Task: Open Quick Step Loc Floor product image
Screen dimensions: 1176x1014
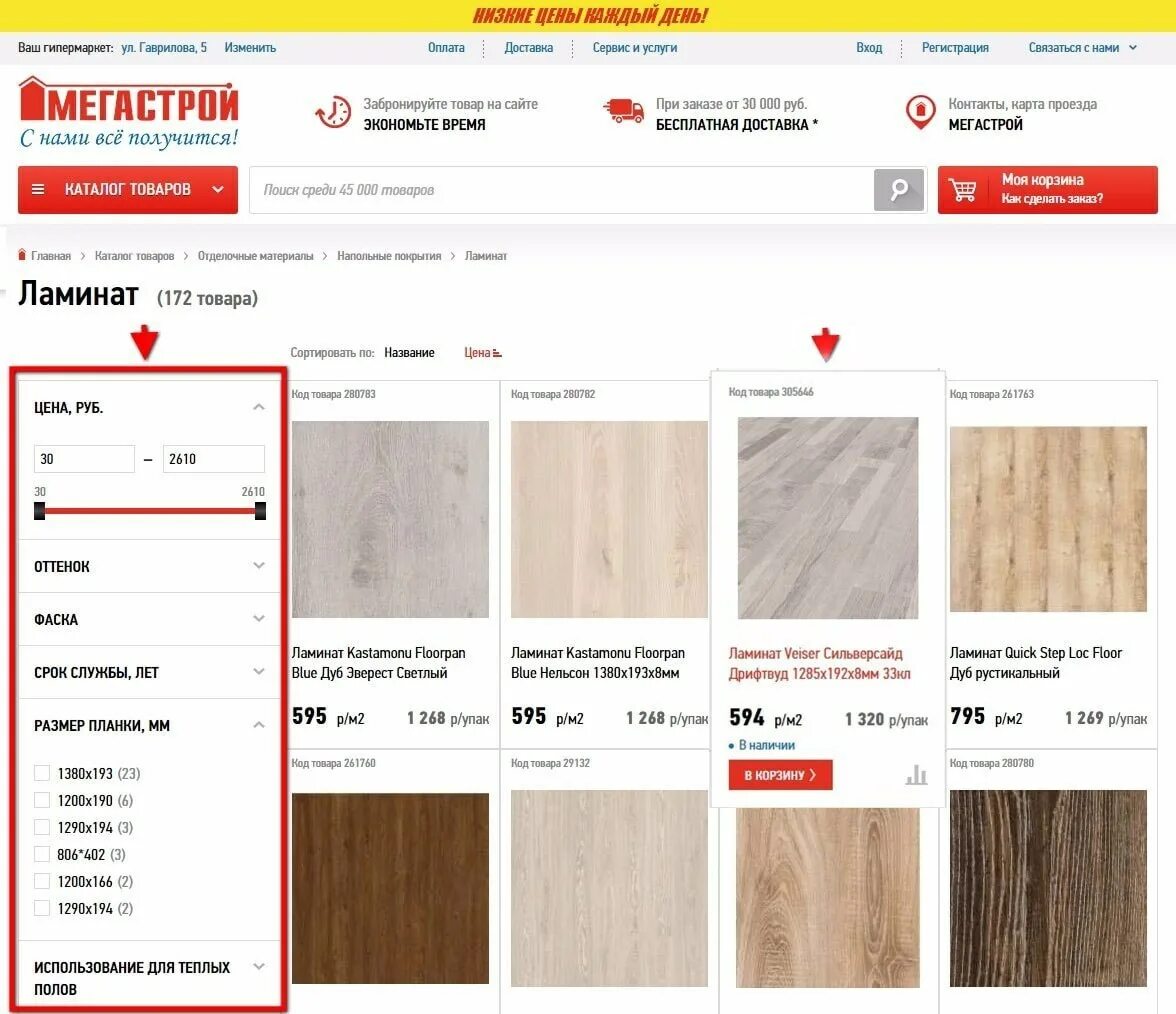Action: (1048, 519)
